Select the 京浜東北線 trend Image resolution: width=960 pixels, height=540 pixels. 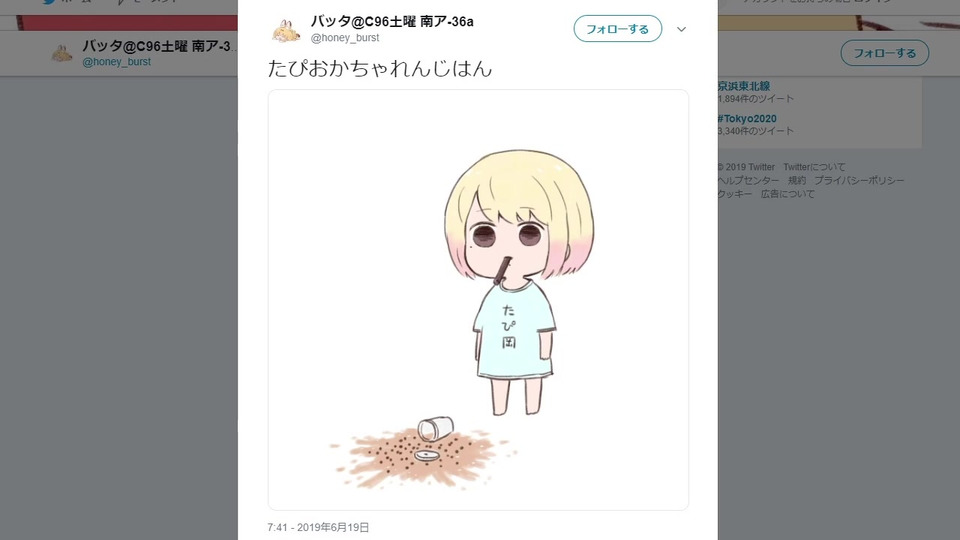click(744, 86)
